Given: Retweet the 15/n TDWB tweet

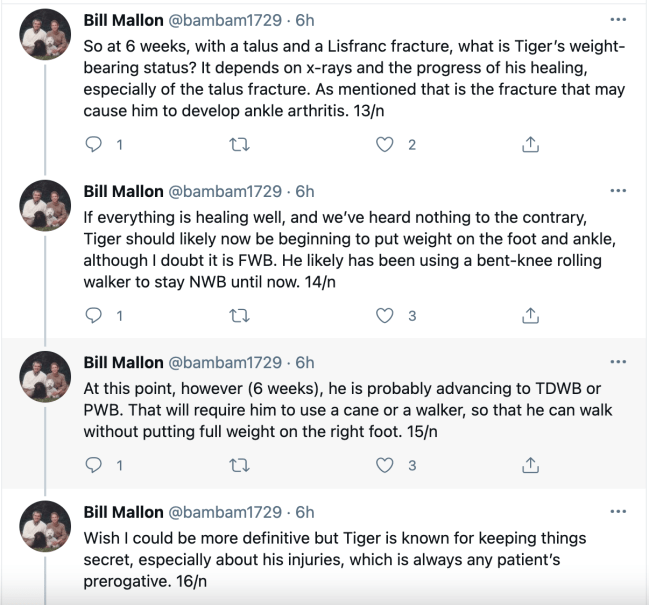Looking at the screenshot, I should pyautogui.click(x=238, y=465).
